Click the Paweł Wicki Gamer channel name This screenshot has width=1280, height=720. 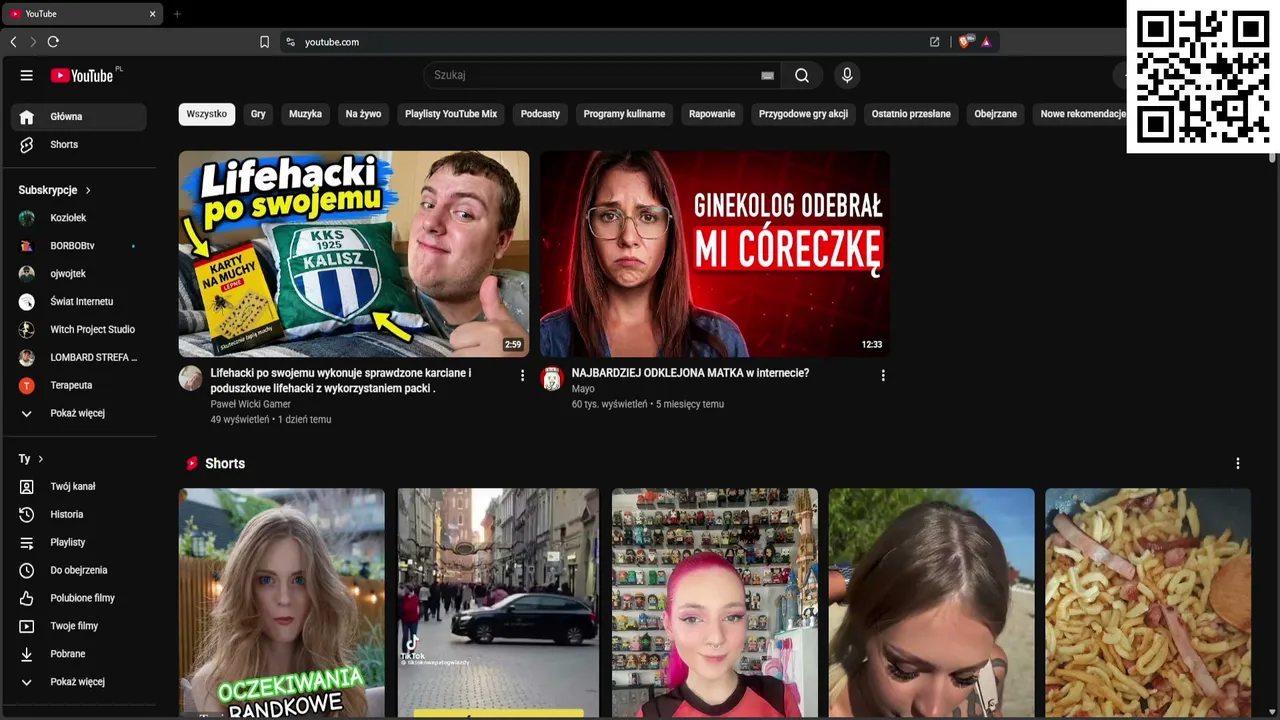click(x=250, y=404)
